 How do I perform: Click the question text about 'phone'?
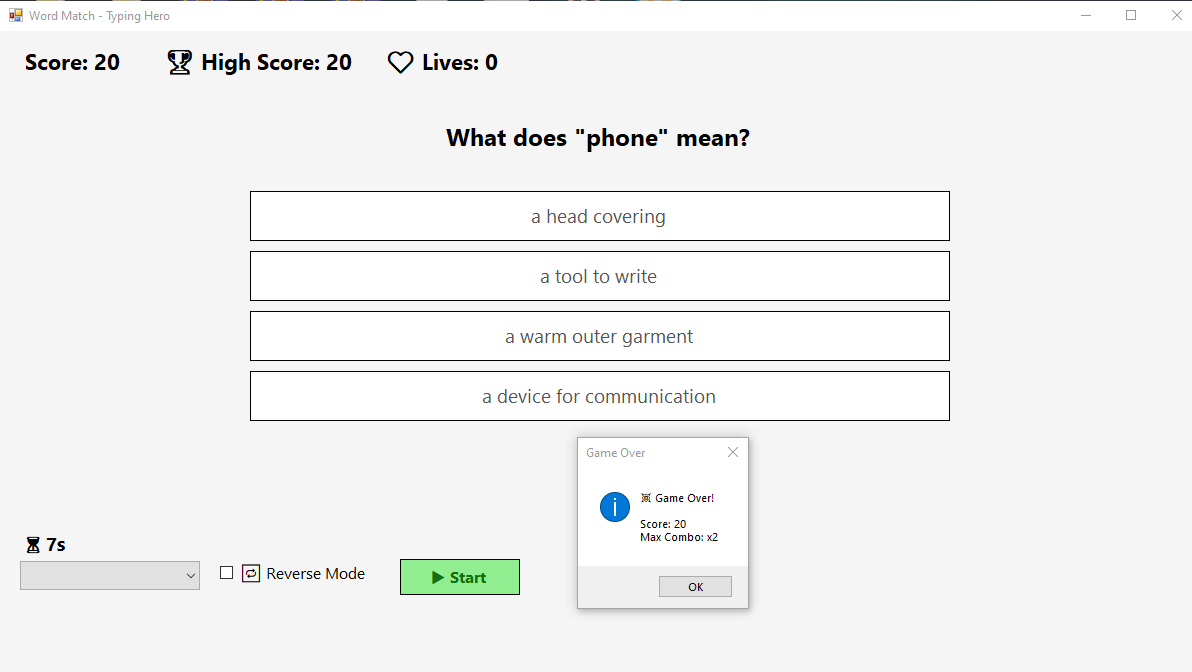pyautogui.click(x=598, y=138)
